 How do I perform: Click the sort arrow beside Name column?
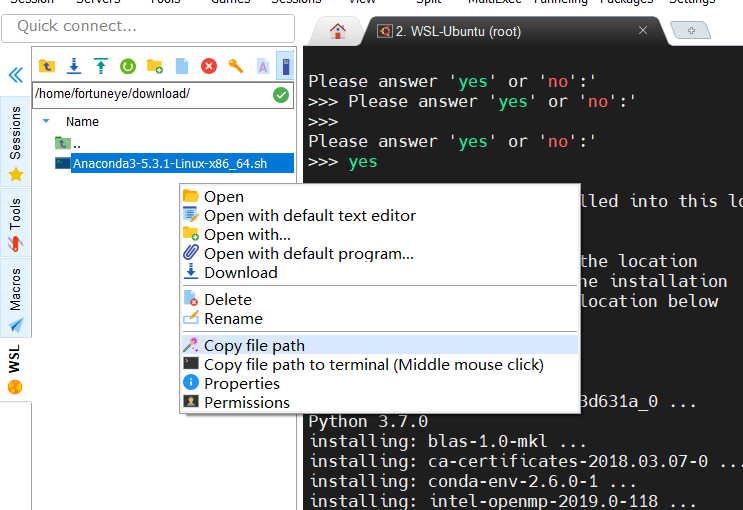(x=46, y=121)
